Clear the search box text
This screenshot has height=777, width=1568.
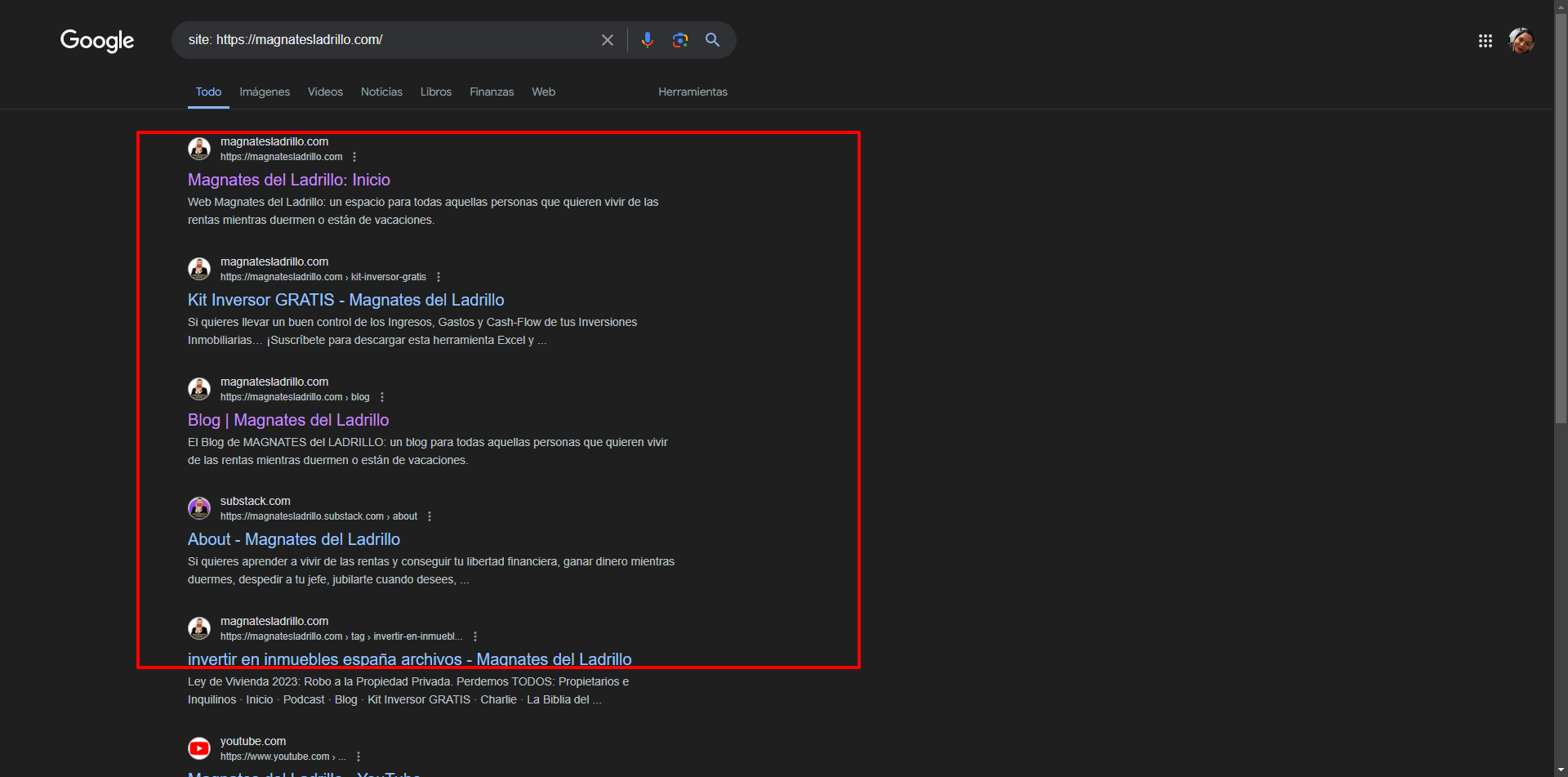point(608,40)
